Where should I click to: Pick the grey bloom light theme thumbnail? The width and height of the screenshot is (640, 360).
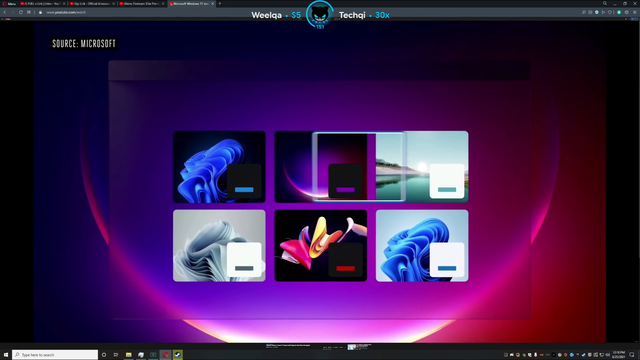click(219, 246)
